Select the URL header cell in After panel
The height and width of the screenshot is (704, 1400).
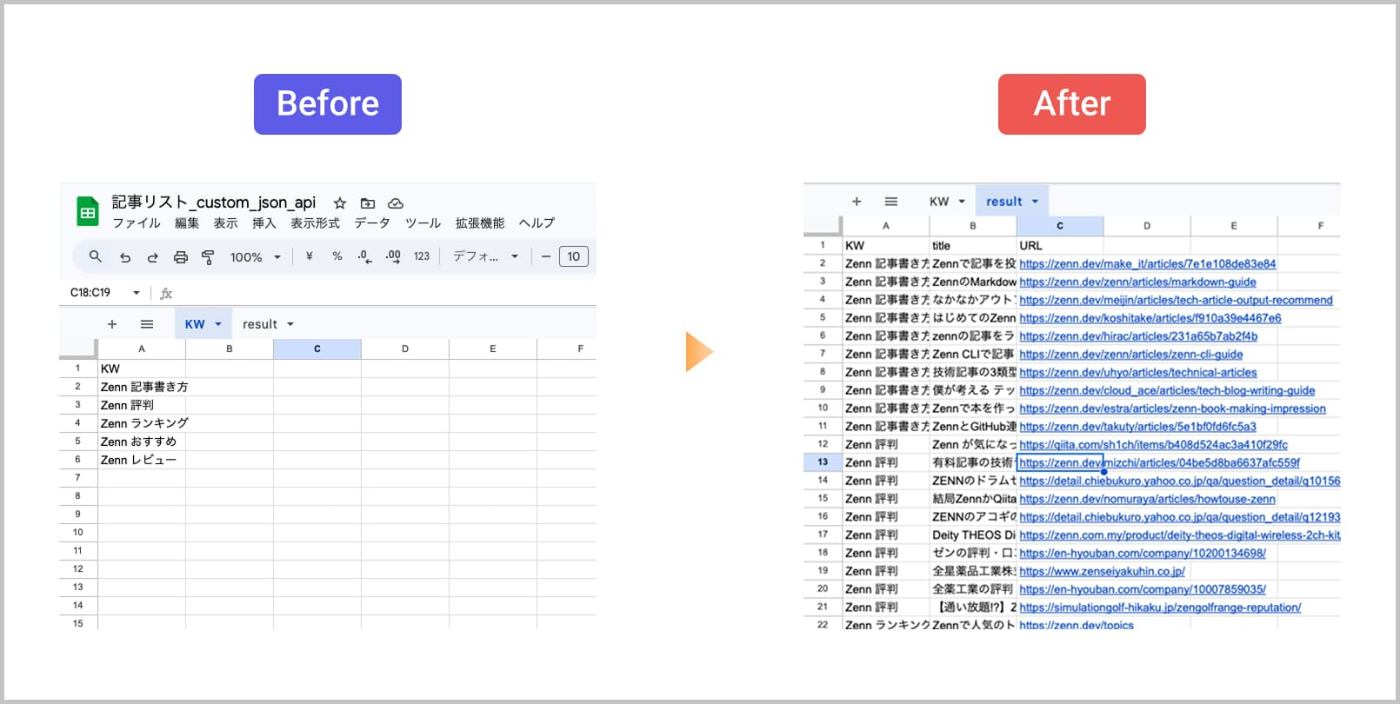[x=1060, y=245]
